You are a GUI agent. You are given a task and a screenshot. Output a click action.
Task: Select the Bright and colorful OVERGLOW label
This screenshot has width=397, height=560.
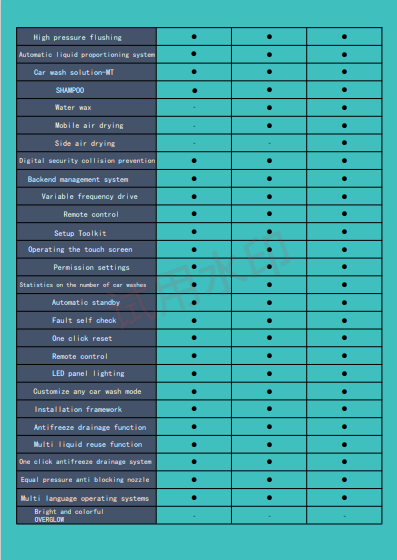tap(69, 516)
